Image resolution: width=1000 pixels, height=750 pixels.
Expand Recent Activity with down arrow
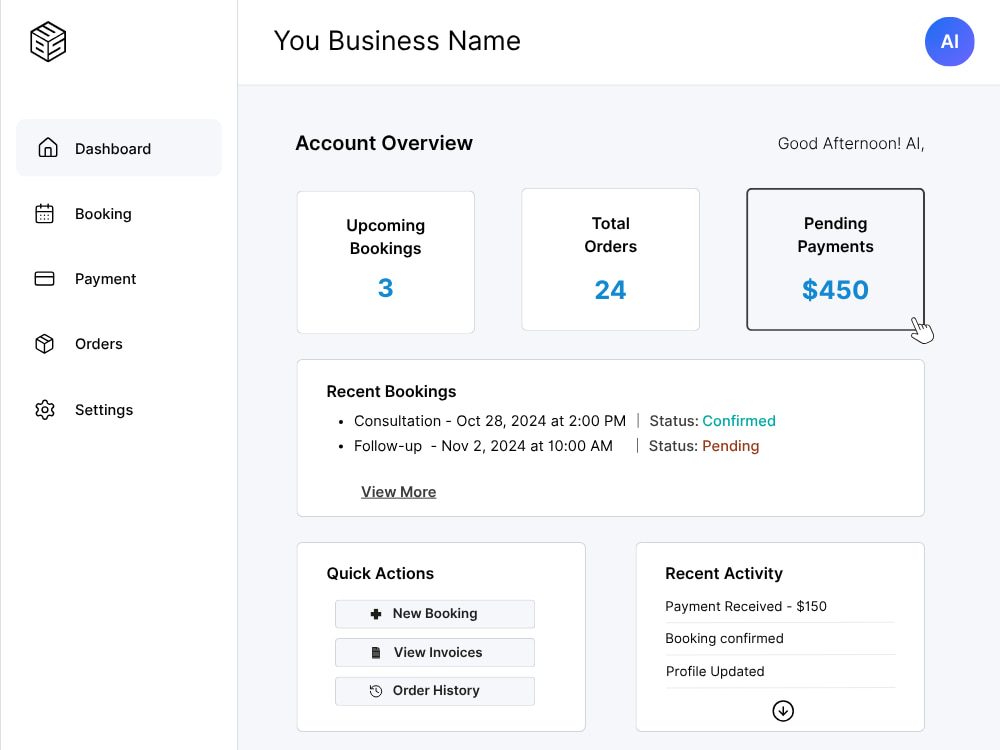[x=783, y=710]
